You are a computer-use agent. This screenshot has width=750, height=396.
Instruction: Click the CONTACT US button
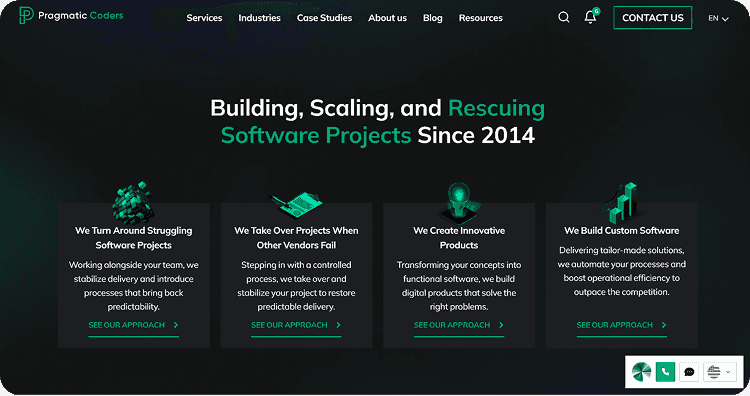652,18
